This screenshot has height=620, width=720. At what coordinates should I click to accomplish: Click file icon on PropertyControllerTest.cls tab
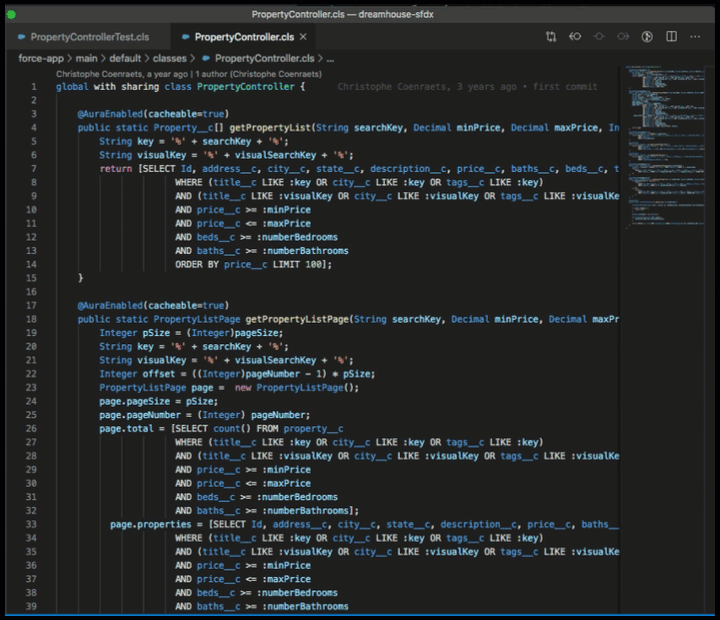(x=21, y=37)
